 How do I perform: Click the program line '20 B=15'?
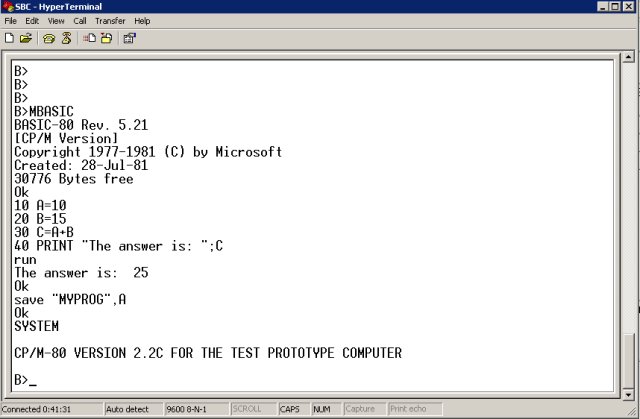[x=40, y=219]
